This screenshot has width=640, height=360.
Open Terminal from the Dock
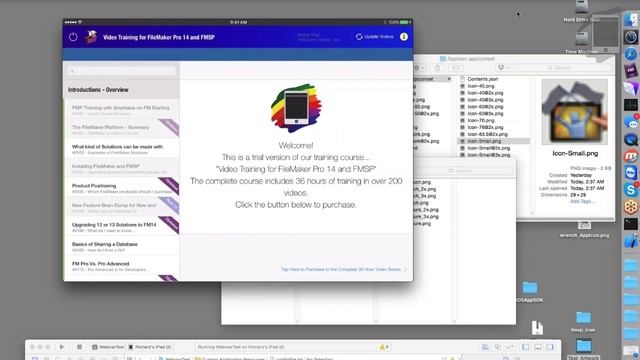point(631,224)
